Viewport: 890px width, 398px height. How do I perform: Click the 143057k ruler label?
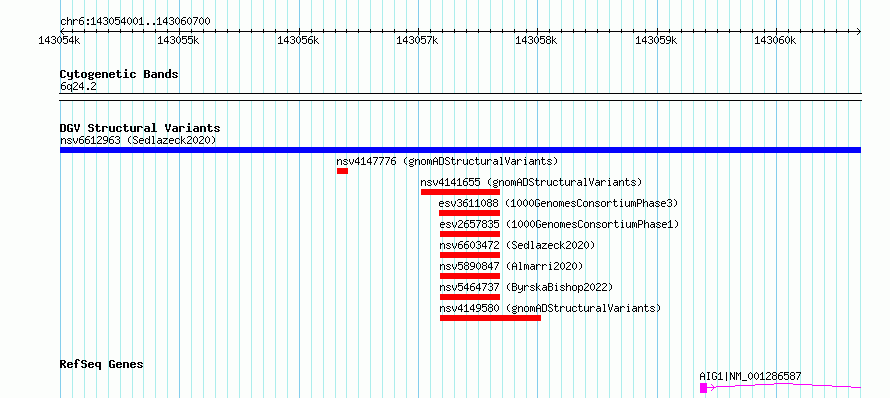coord(418,40)
